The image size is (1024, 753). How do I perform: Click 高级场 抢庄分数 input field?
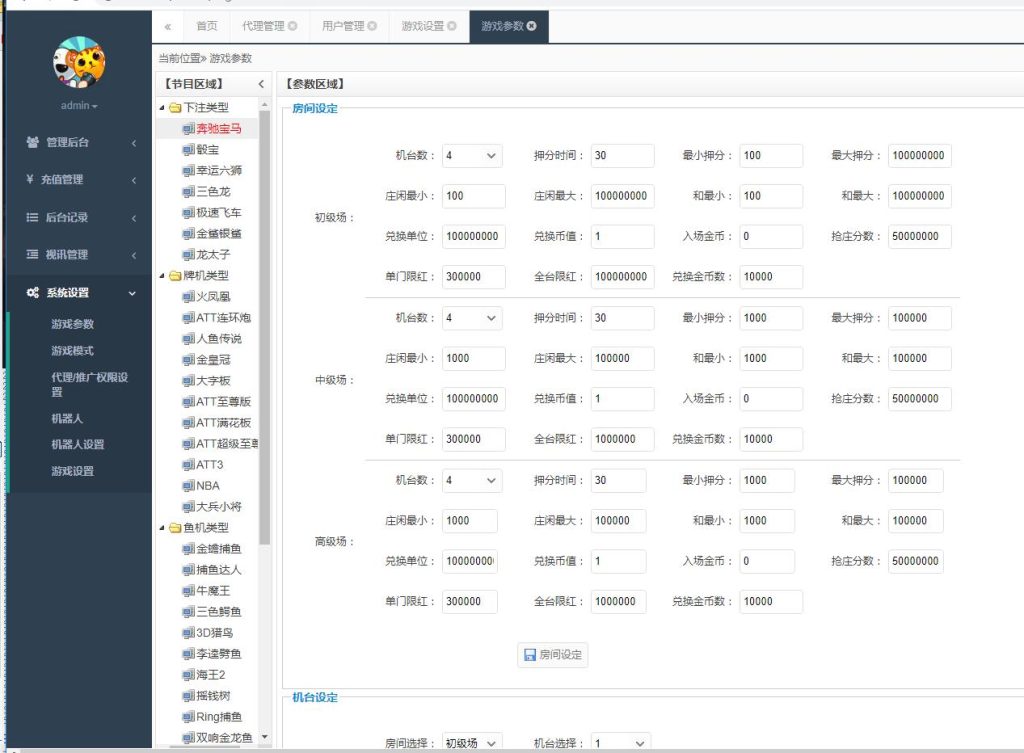click(915, 561)
